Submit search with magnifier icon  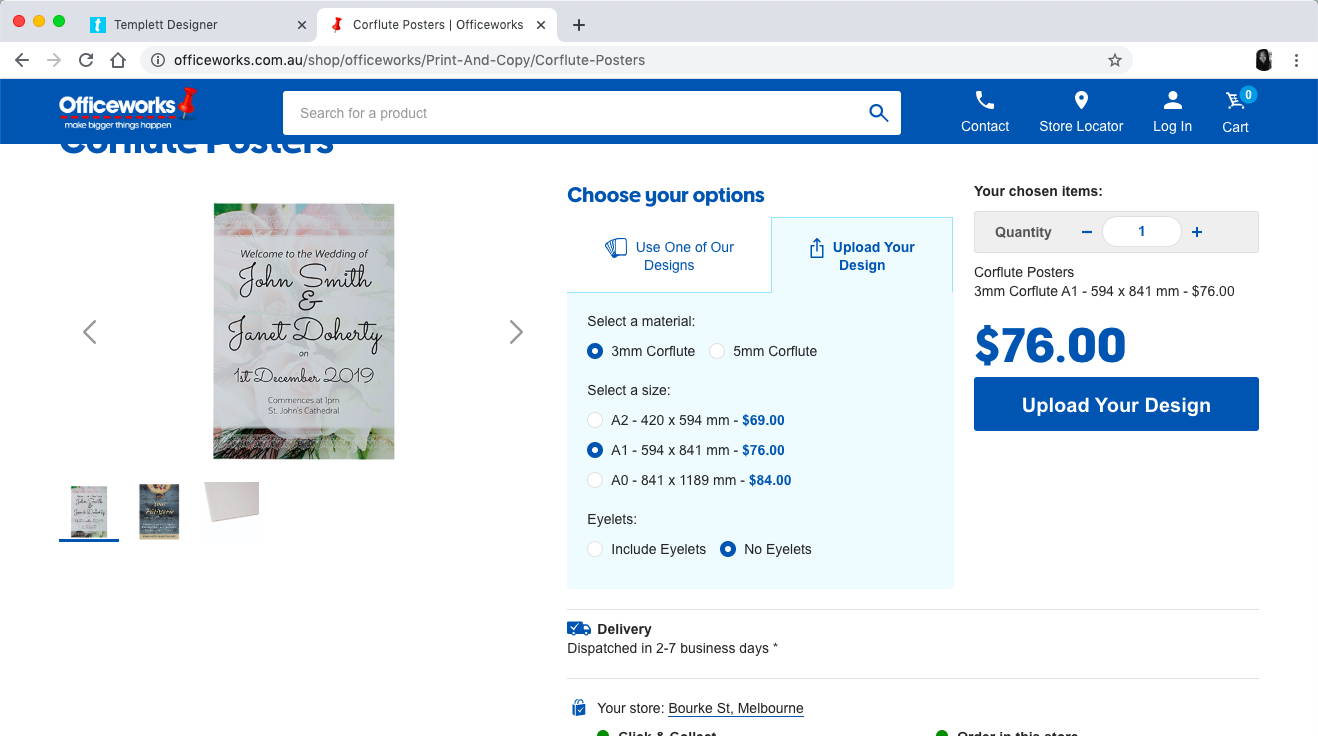879,113
